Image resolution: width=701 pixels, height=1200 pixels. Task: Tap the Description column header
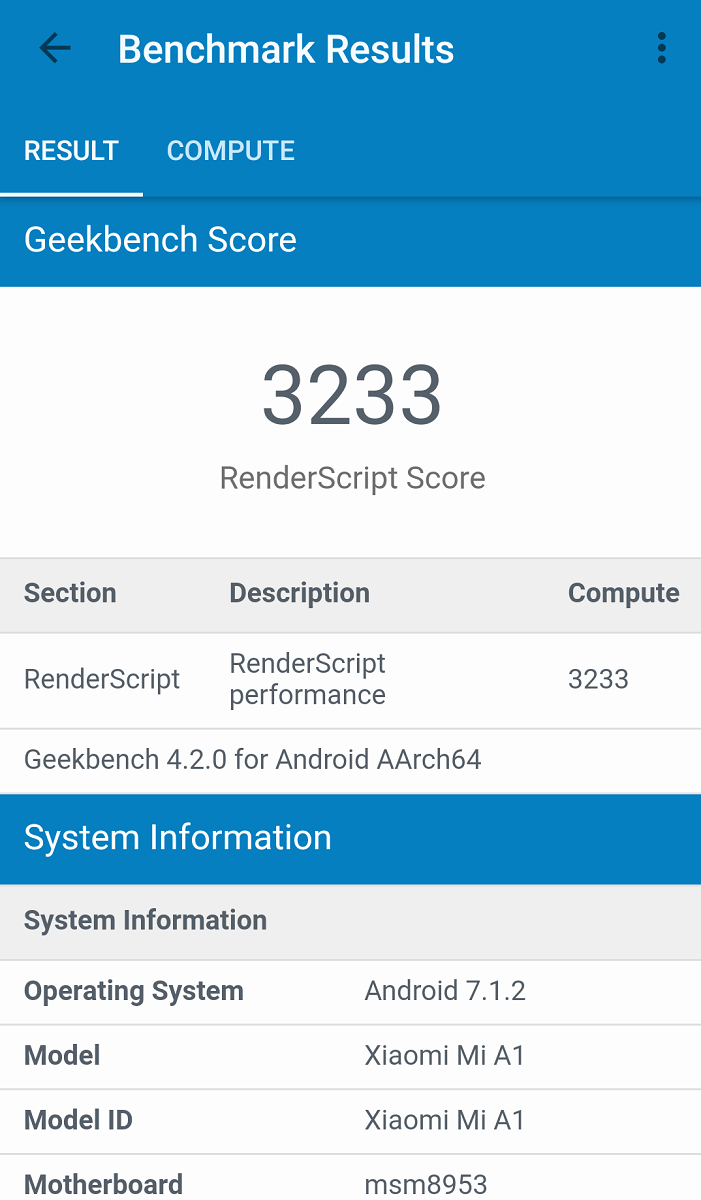[x=300, y=593]
